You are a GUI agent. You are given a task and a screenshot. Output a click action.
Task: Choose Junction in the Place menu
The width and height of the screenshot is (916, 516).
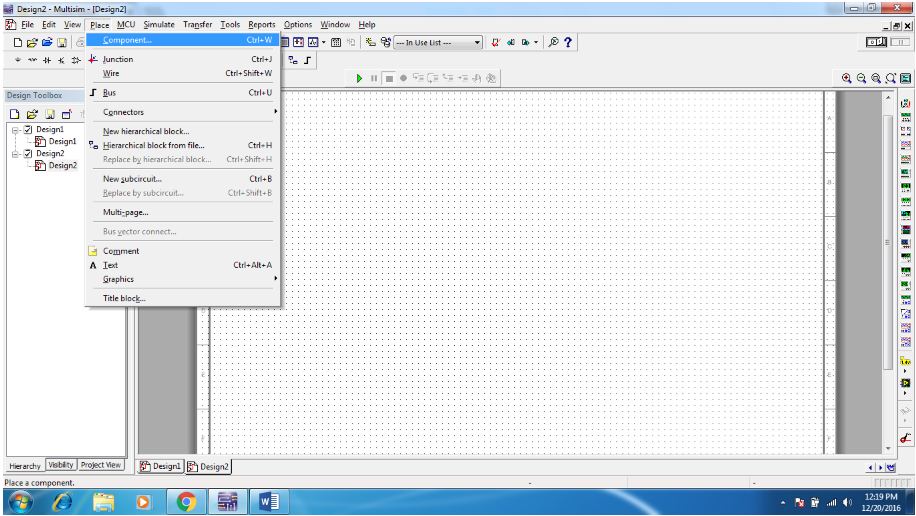[182, 59]
